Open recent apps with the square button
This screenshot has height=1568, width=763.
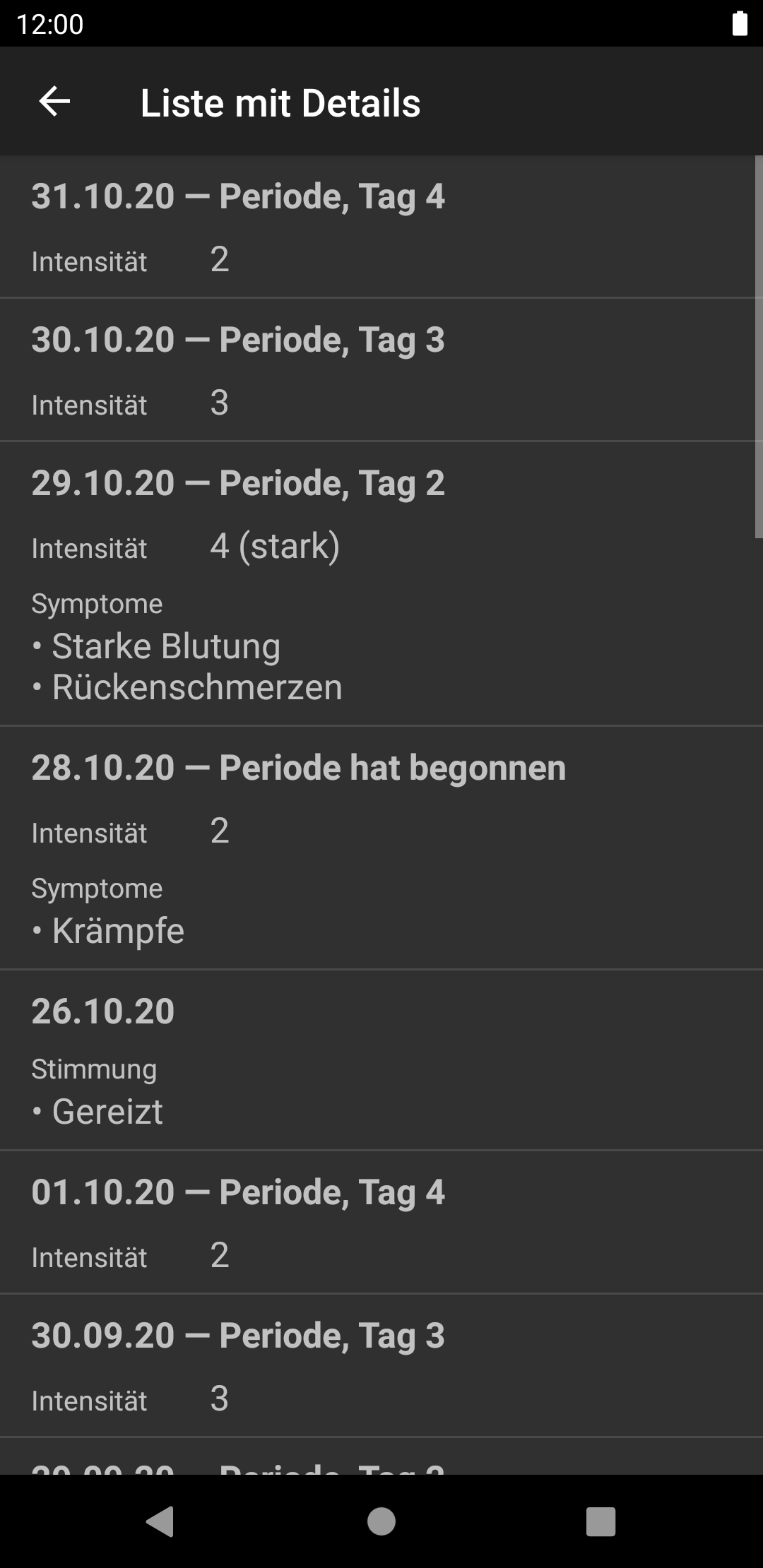pos(601,1521)
